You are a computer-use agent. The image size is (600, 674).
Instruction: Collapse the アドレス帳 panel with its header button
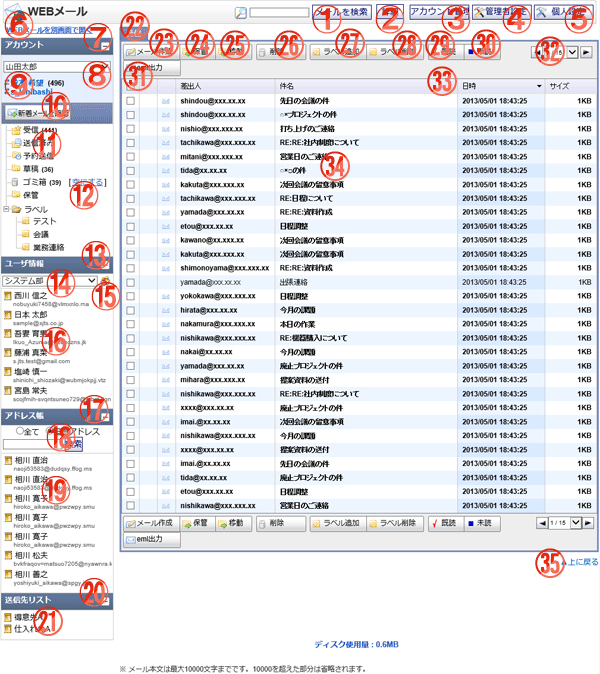(x=106, y=417)
